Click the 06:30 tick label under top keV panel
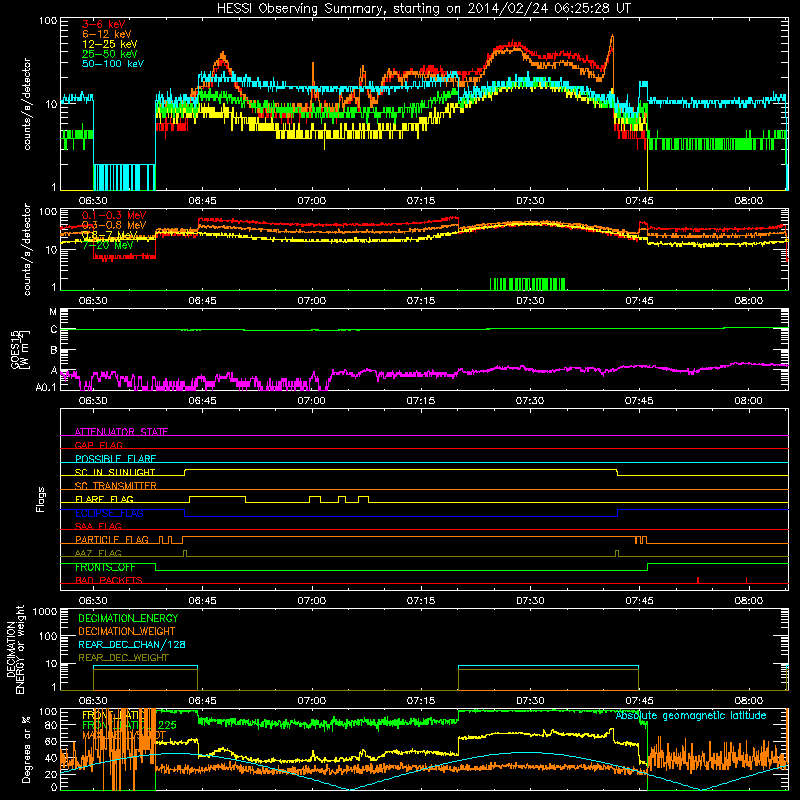800x800 pixels. pyautogui.click(x=93, y=201)
